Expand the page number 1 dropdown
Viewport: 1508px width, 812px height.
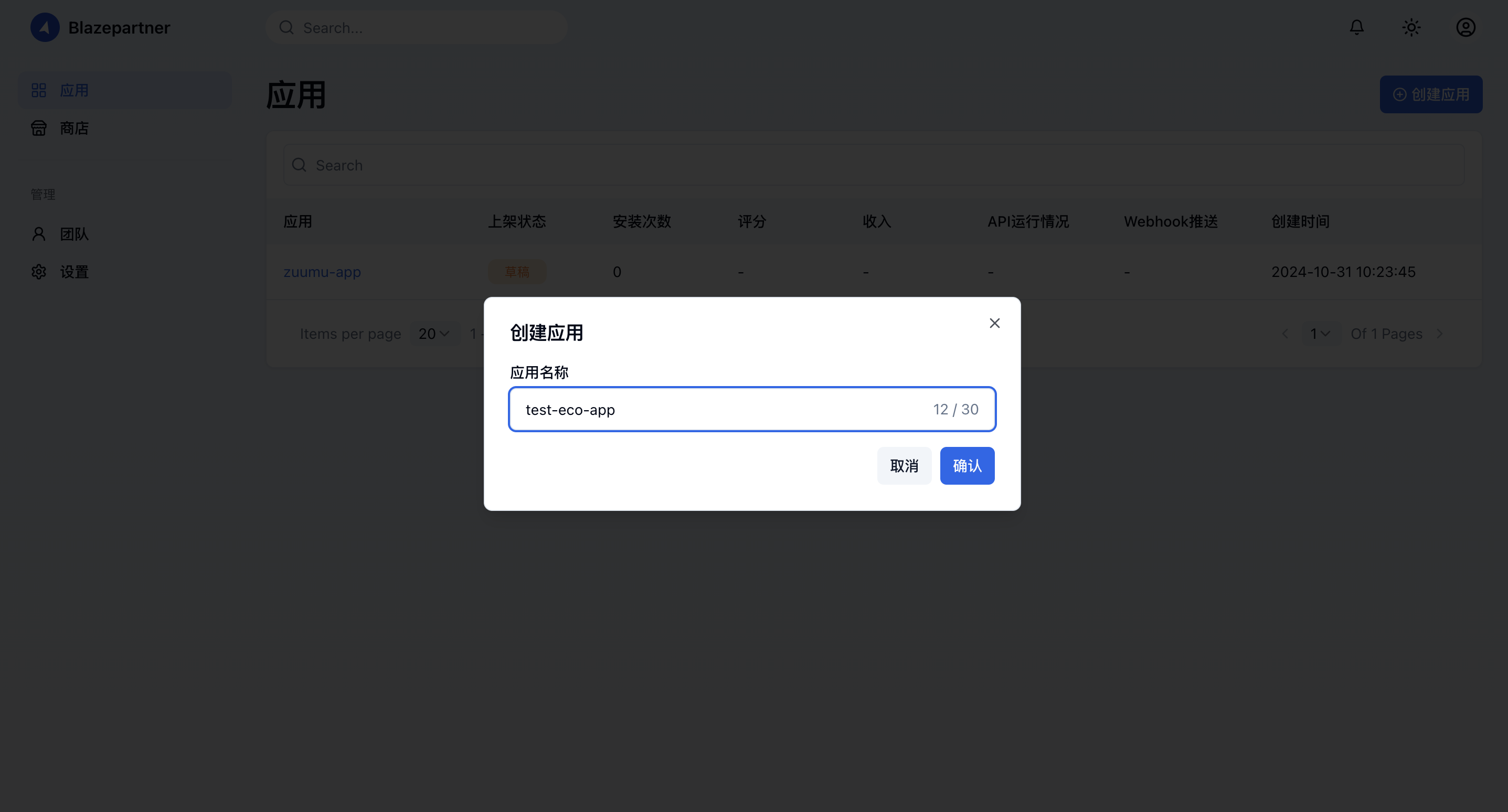tap(1320, 334)
